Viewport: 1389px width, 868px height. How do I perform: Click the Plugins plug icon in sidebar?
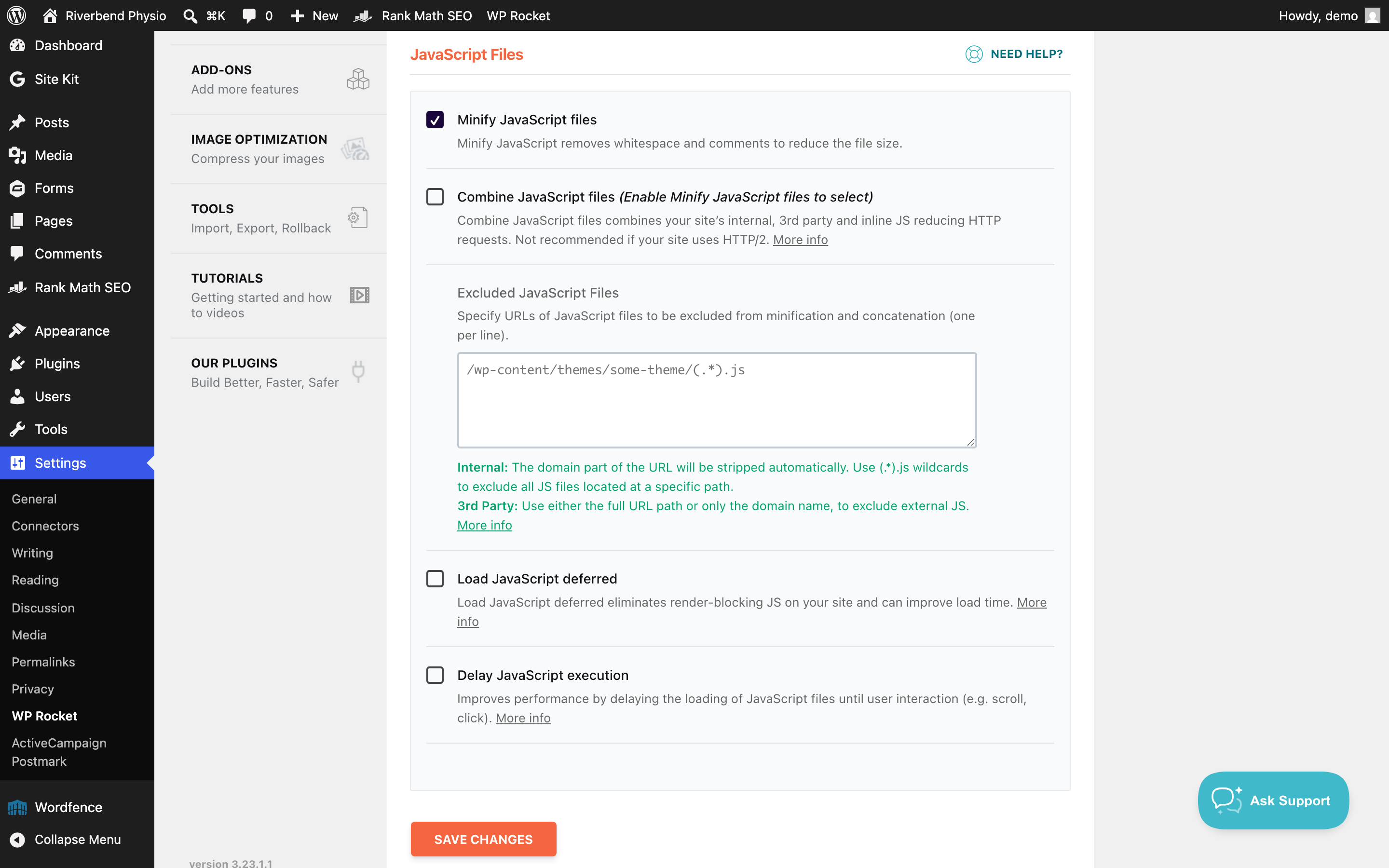pyautogui.click(x=17, y=364)
